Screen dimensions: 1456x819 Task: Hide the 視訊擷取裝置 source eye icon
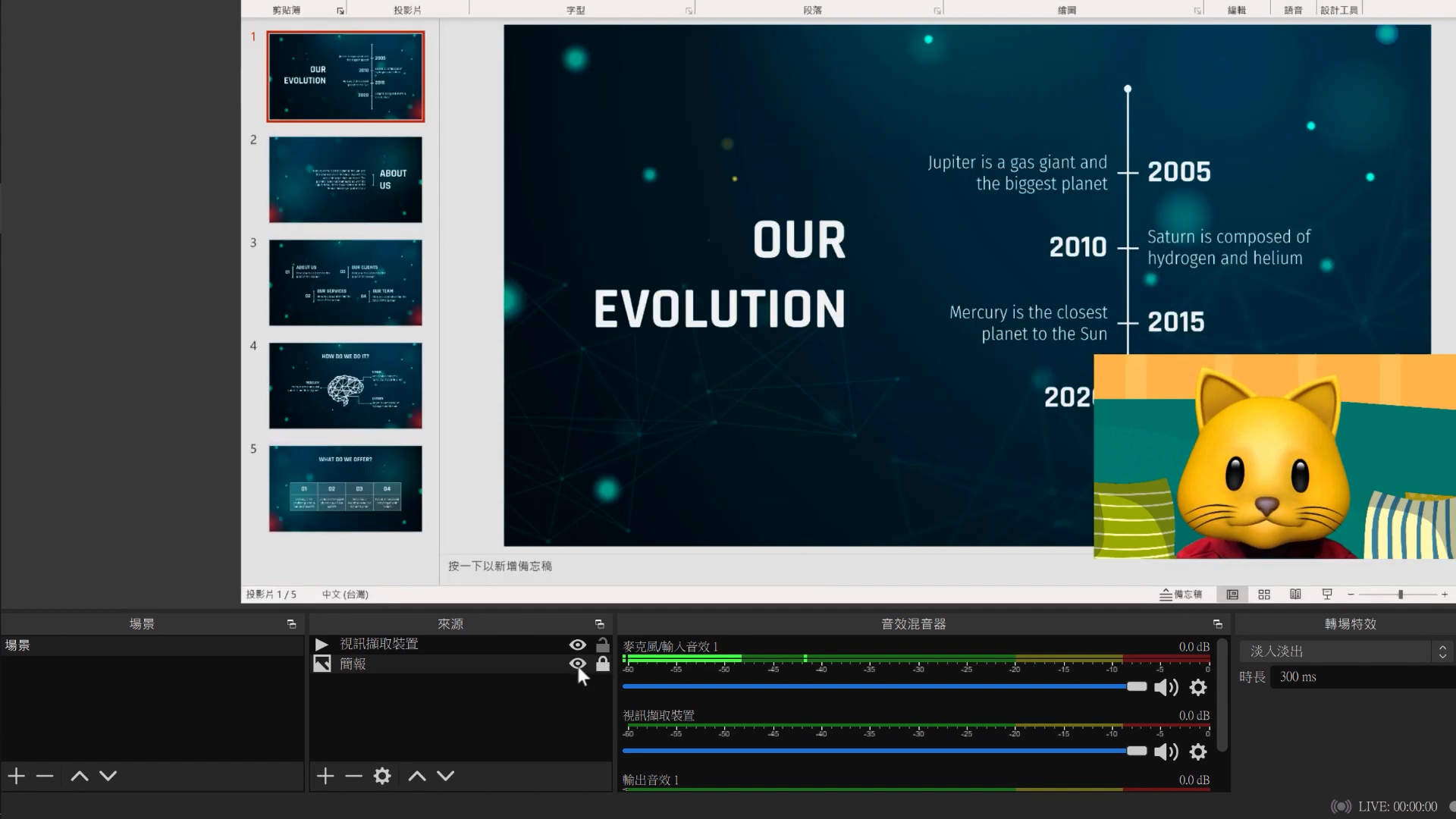tap(577, 645)
